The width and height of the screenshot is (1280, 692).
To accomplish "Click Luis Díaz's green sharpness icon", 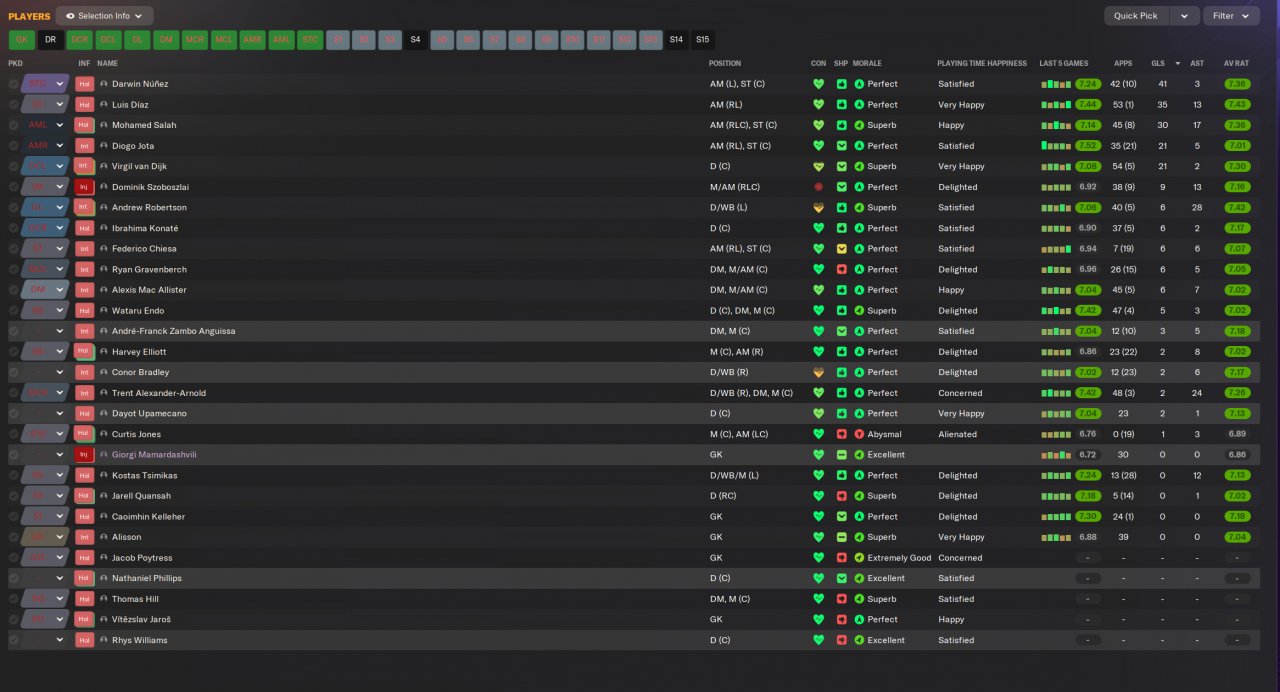I will (842, 105).
